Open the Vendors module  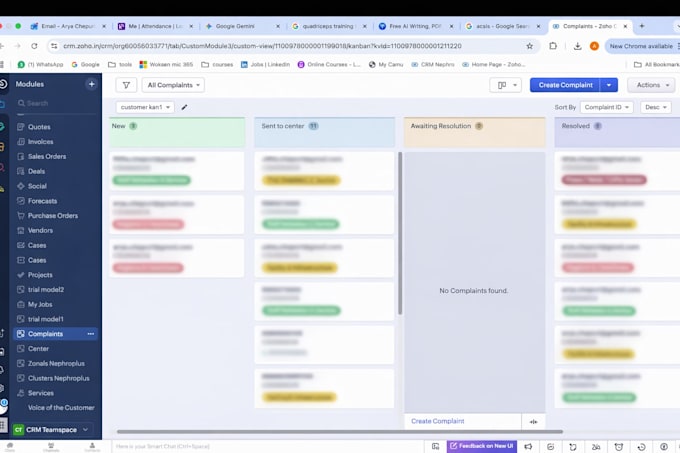click(40, 230)
